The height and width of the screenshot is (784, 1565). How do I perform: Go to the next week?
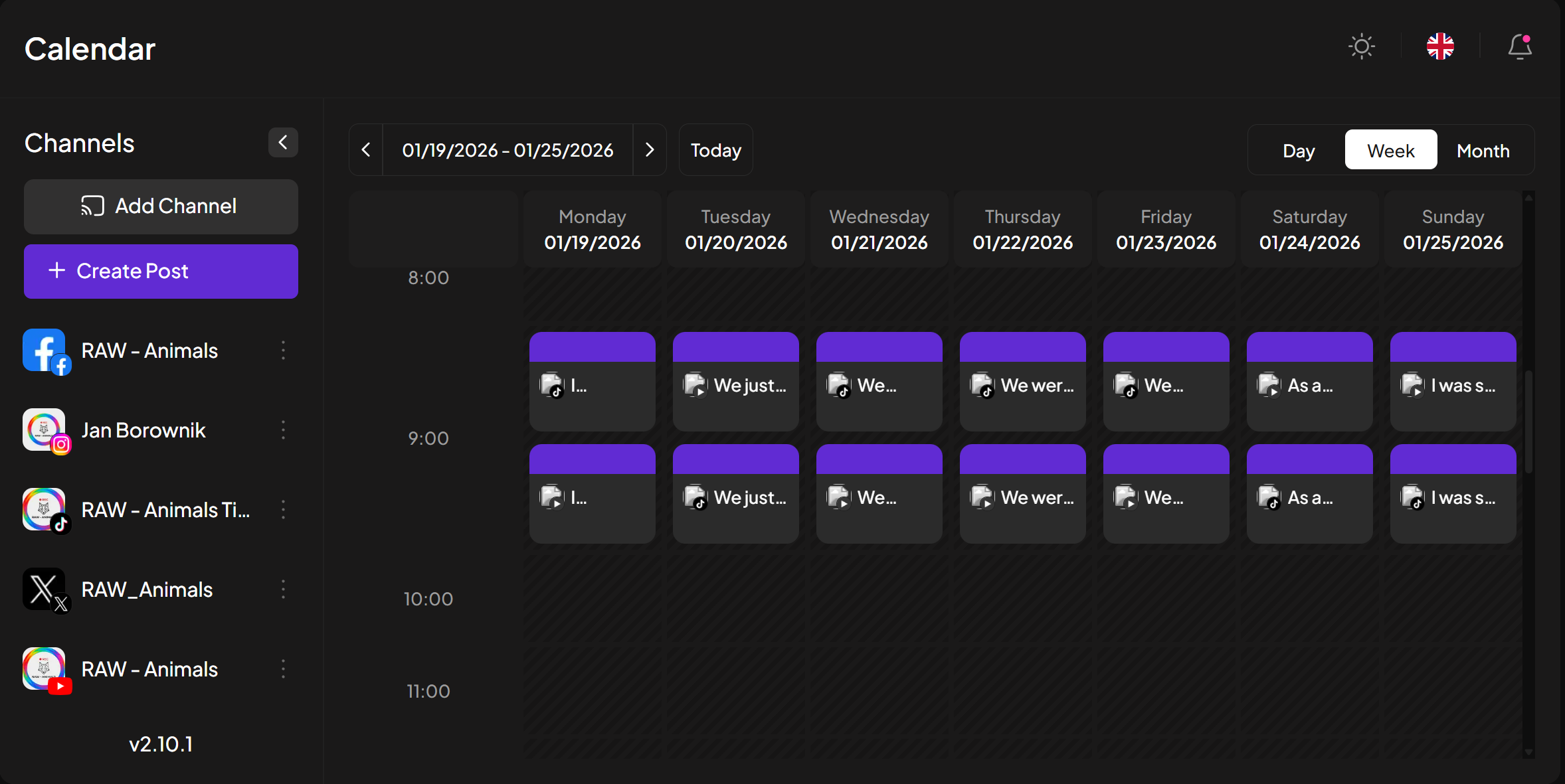[650, 150]
